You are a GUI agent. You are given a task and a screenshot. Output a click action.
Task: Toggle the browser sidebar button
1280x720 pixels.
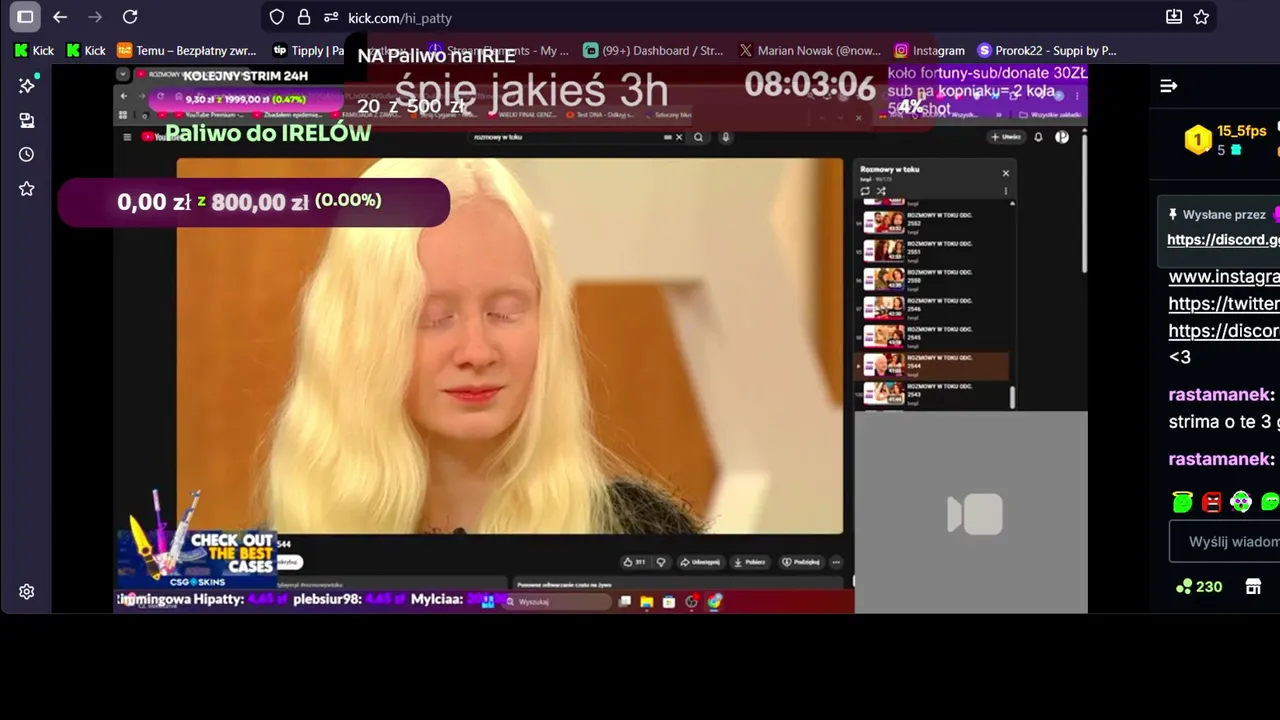pos(25,17)
